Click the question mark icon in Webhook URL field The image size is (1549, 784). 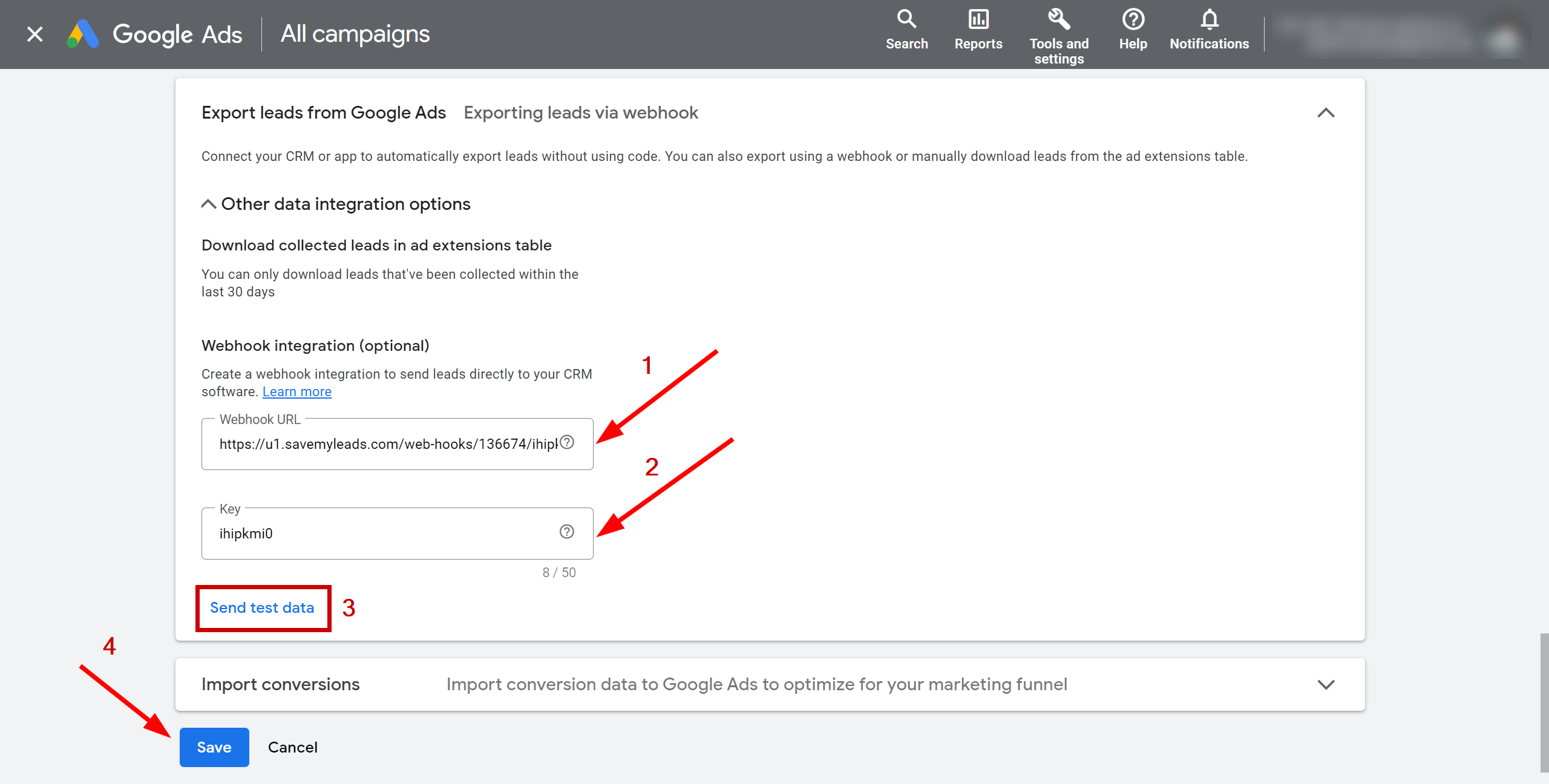tap(568, 443)
